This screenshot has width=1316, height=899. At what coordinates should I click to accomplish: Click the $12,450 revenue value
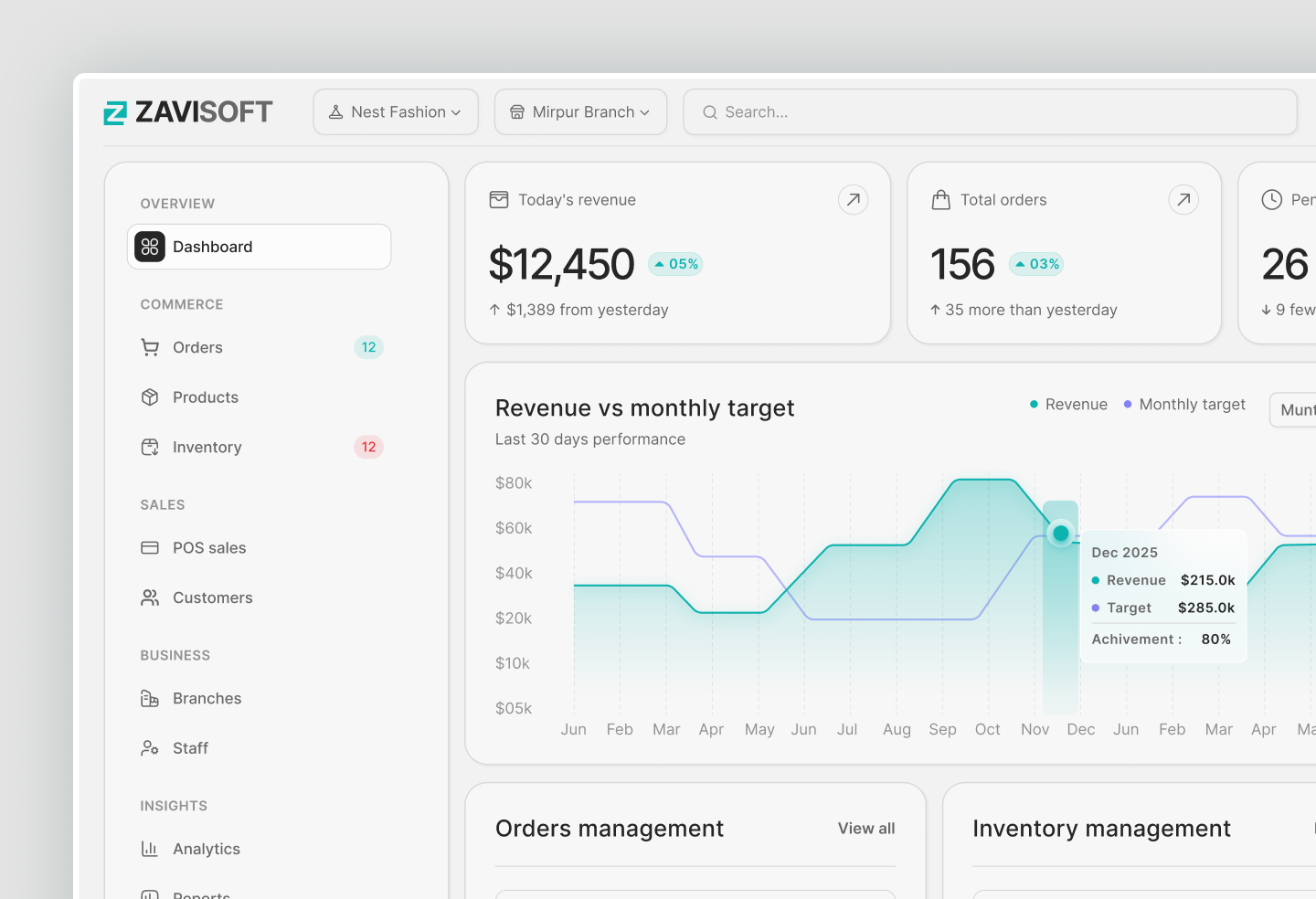tap(561, 265)
